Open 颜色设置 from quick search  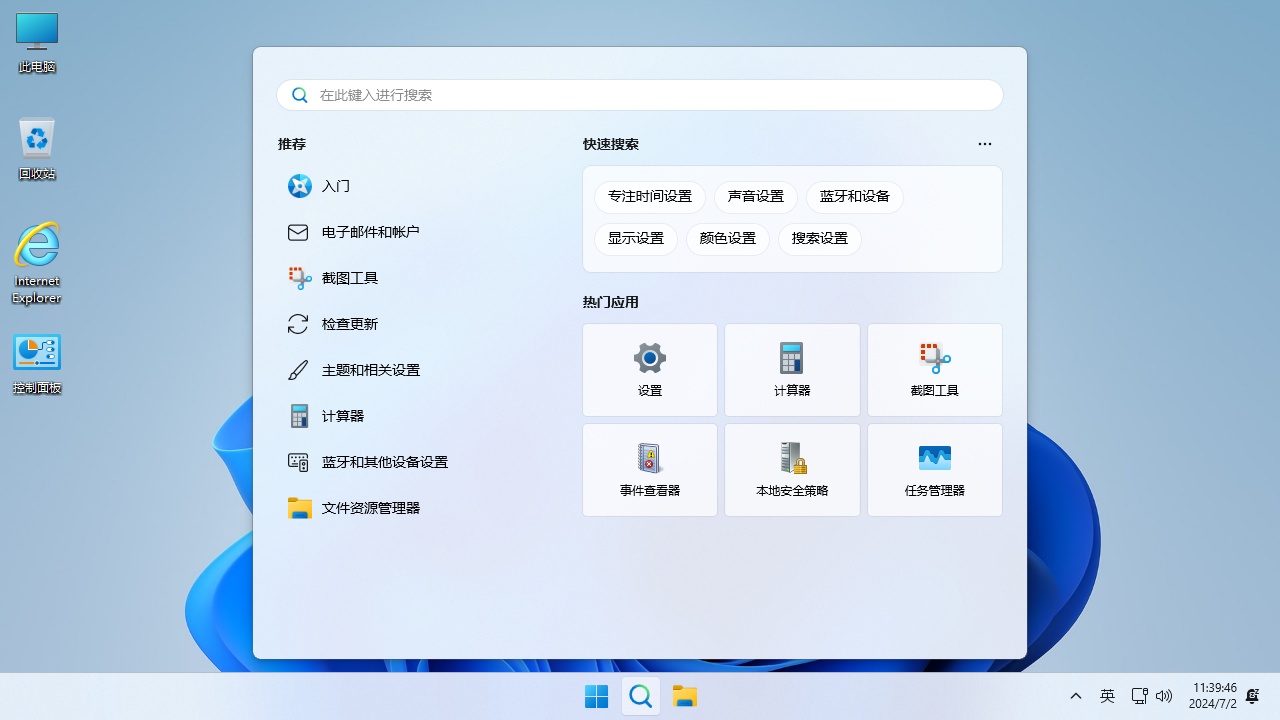[x=727, y=239]
